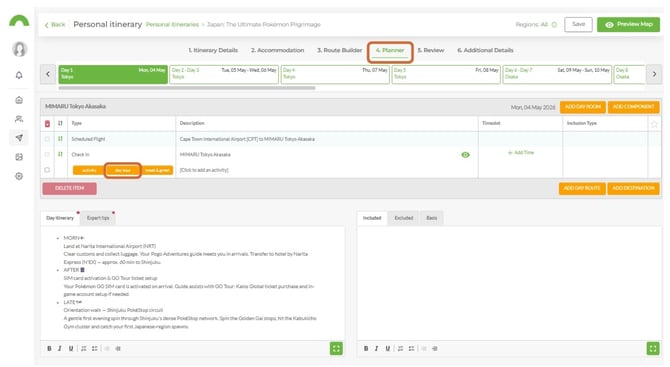Expand Day Itinerary editor to fullscreen
670x367 pixels.
point(336,349)
